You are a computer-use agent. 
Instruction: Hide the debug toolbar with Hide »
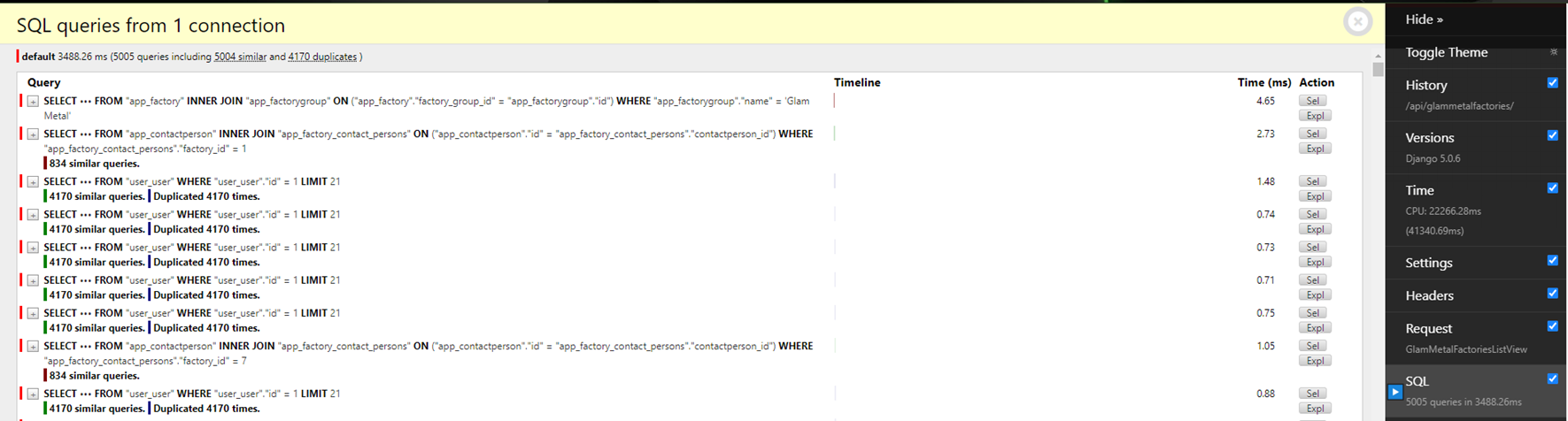pyautogui.click(x=1424, y=19)
